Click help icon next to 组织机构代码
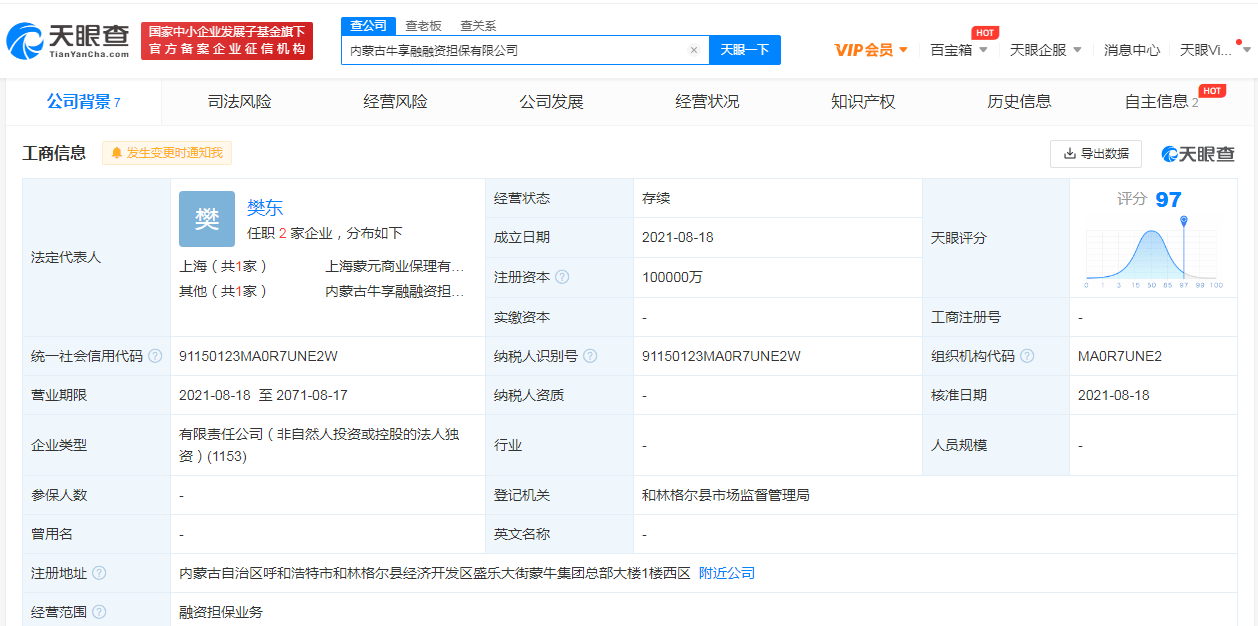This screenshot has width=1258, height=626. (1027, 356)
